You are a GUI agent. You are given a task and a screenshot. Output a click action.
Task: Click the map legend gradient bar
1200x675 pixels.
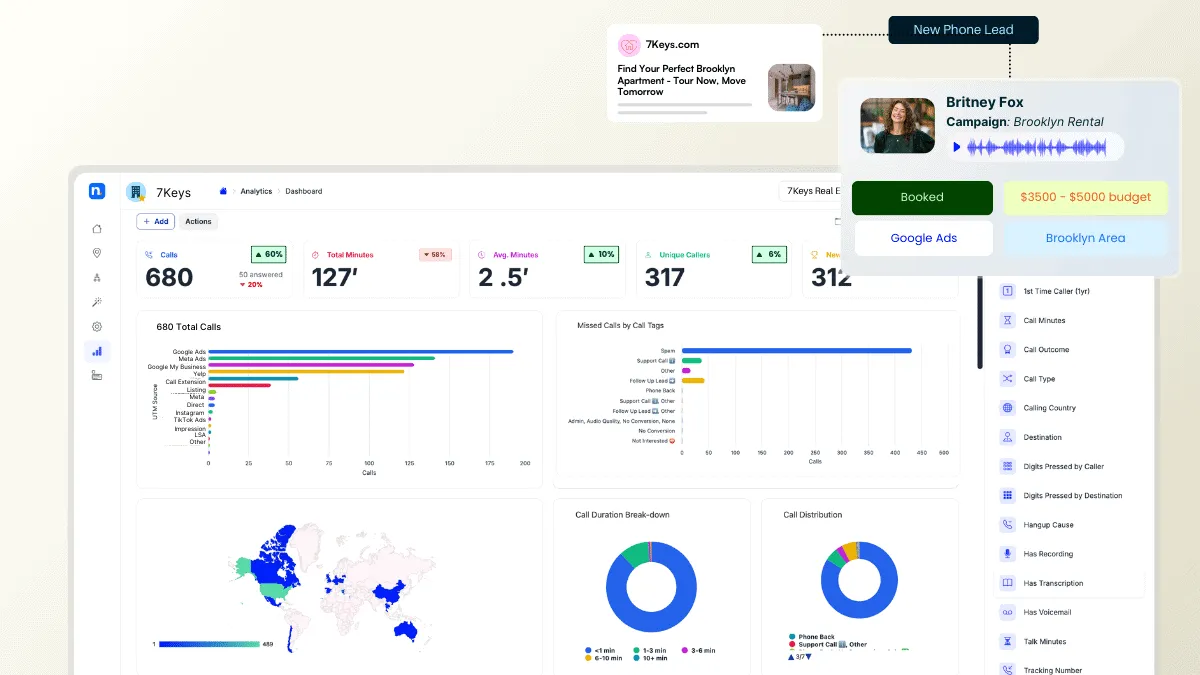209,644
